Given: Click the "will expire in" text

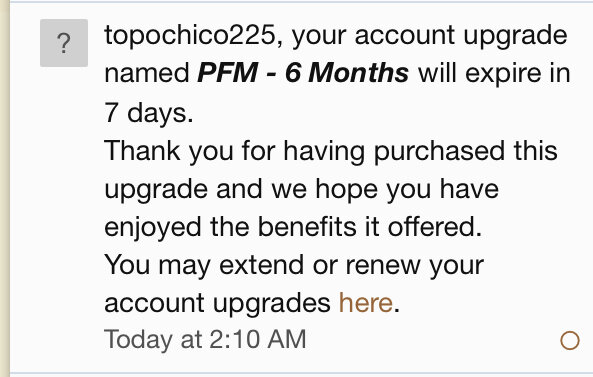Looking at the screenshot, I should pos(494,73).
